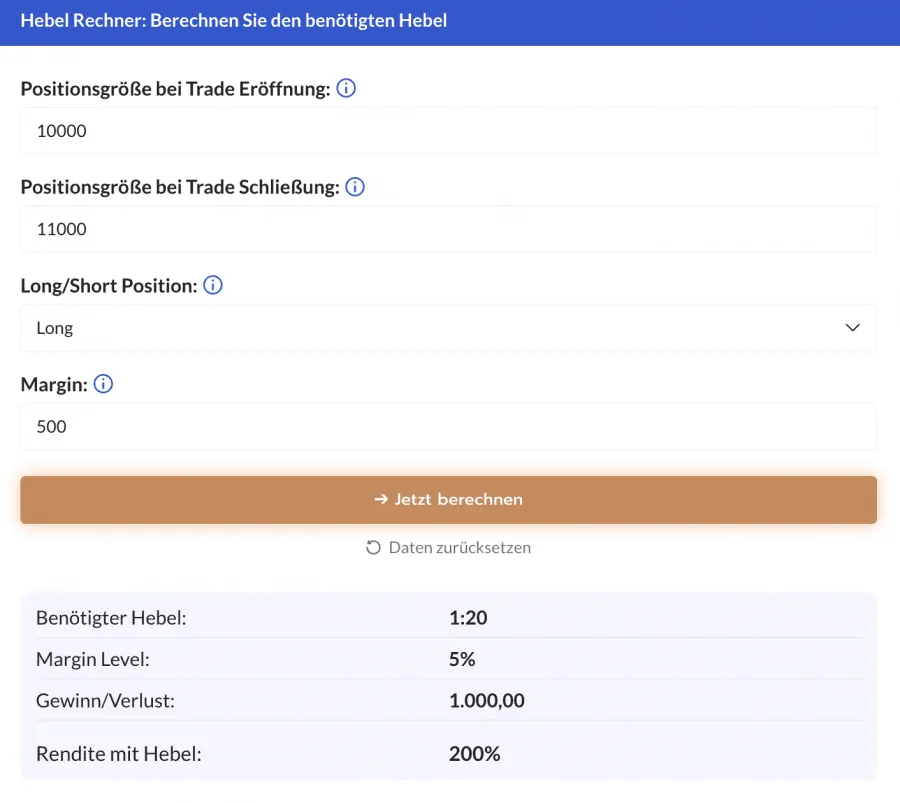Click the Hebel Rechner header title
This screenshot has height=803, width=900.
234,21
